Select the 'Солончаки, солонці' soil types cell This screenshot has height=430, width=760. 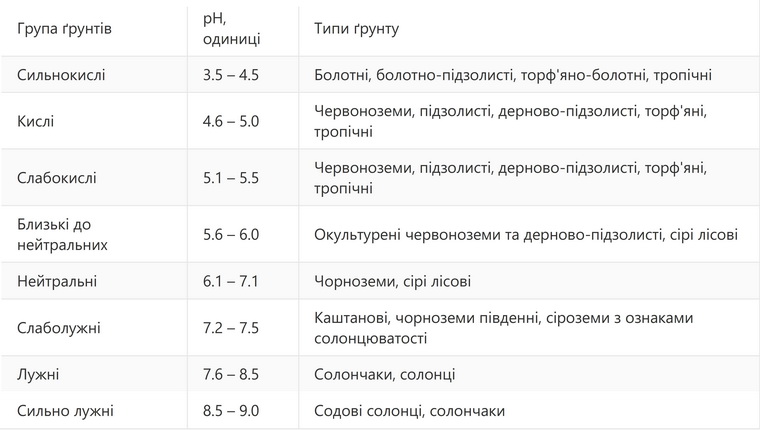tap(384, 374)
